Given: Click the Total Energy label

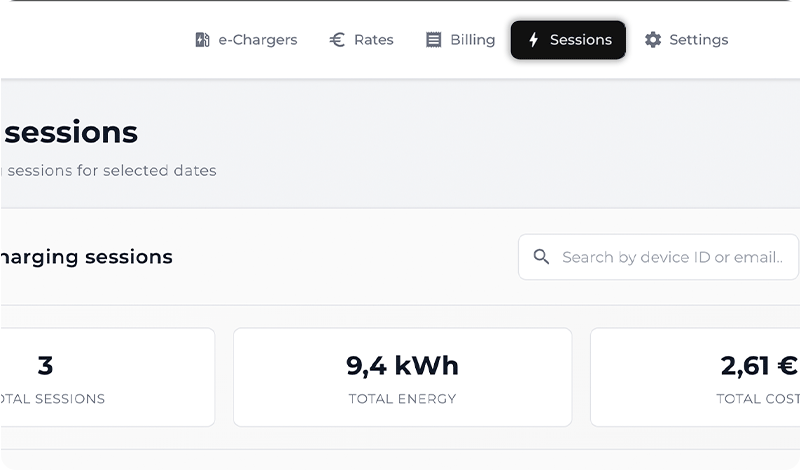Looking at the screenshot, I should (402, 399).
